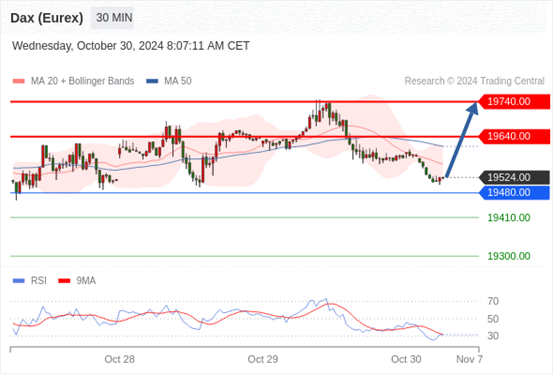
Task: Click the Research © 2024 Trading Central text
Action: tap(474, 81)
